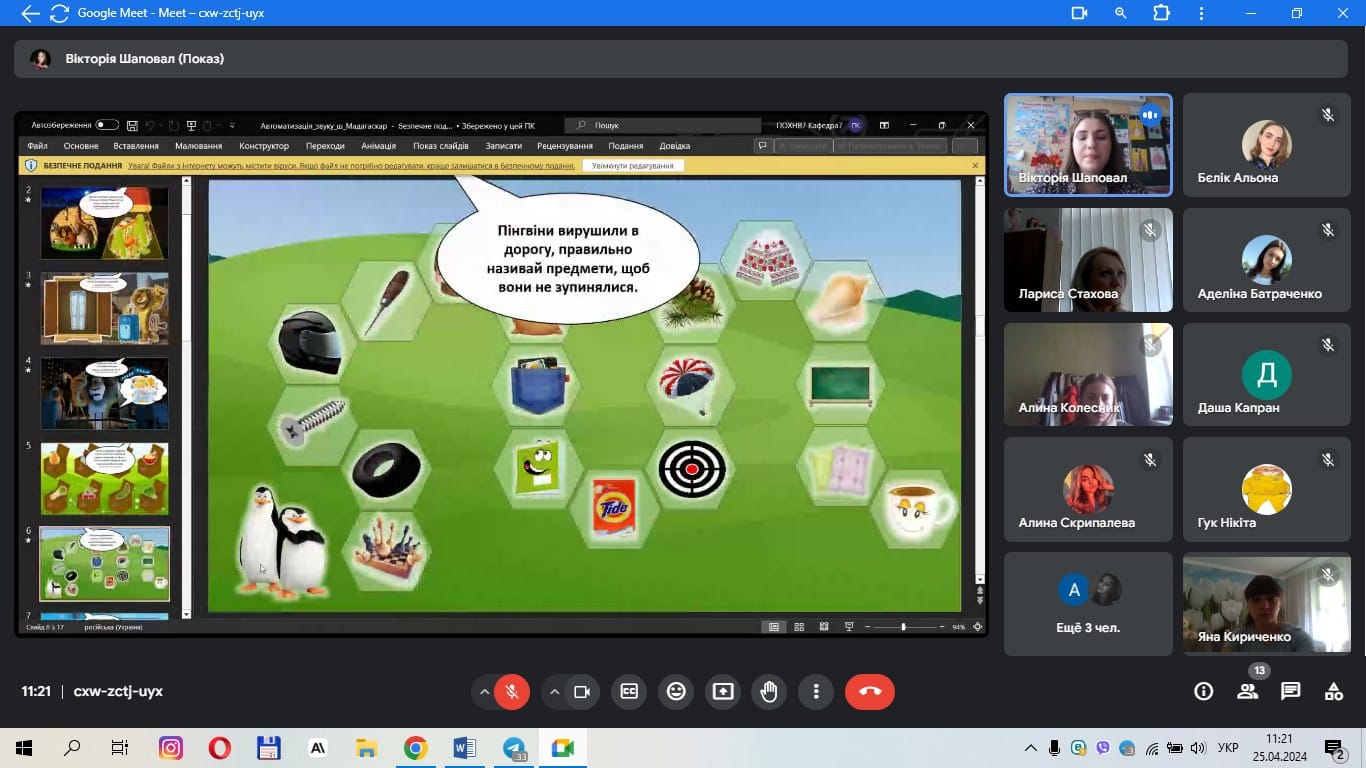This screenshot has height=768, width=1366.
Task: Select Даша Капран's participant tile
Action: 1266,374
